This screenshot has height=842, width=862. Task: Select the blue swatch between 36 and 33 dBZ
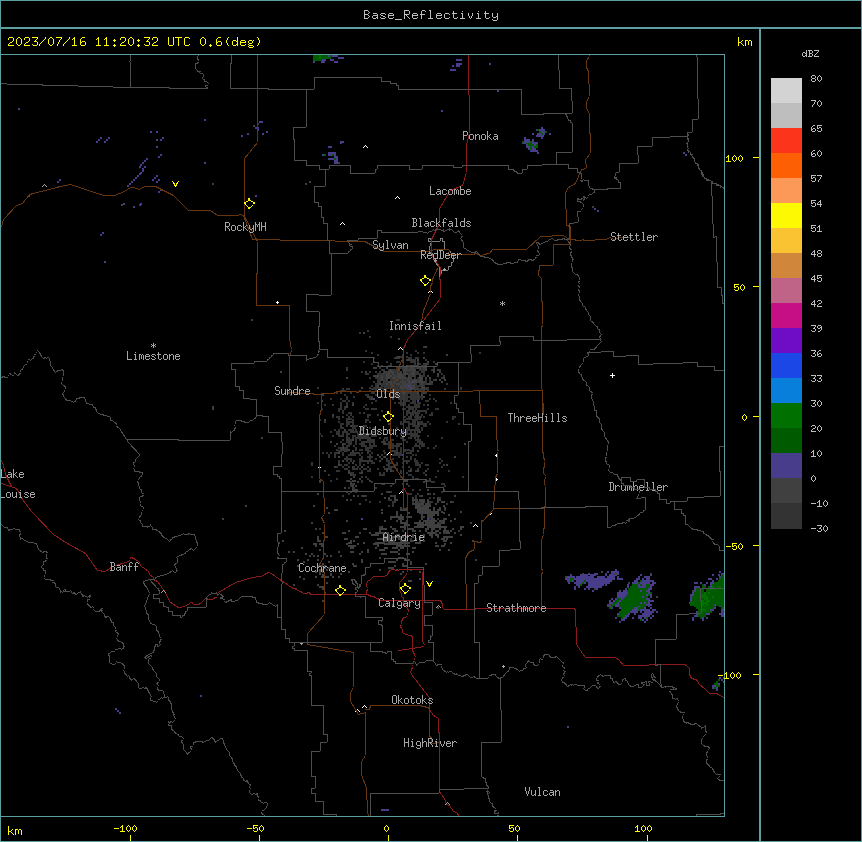click(786, 365)
